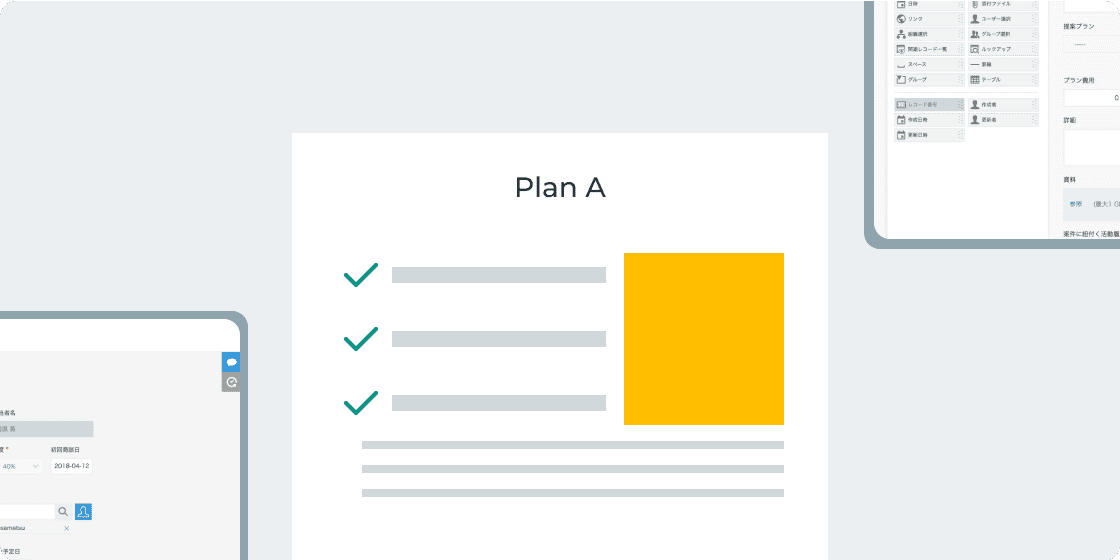Click the blue user-picker icon

click(x=83, y=512)
